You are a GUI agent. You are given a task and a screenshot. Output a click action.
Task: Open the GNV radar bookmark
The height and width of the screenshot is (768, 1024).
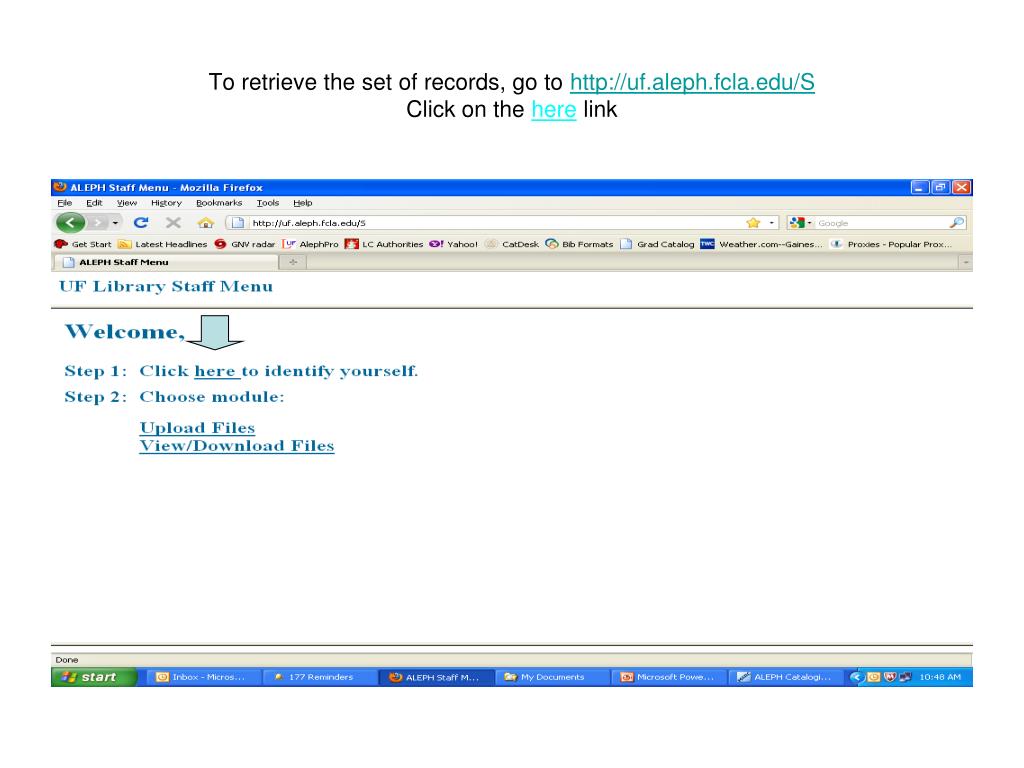[x=245, y=244]
